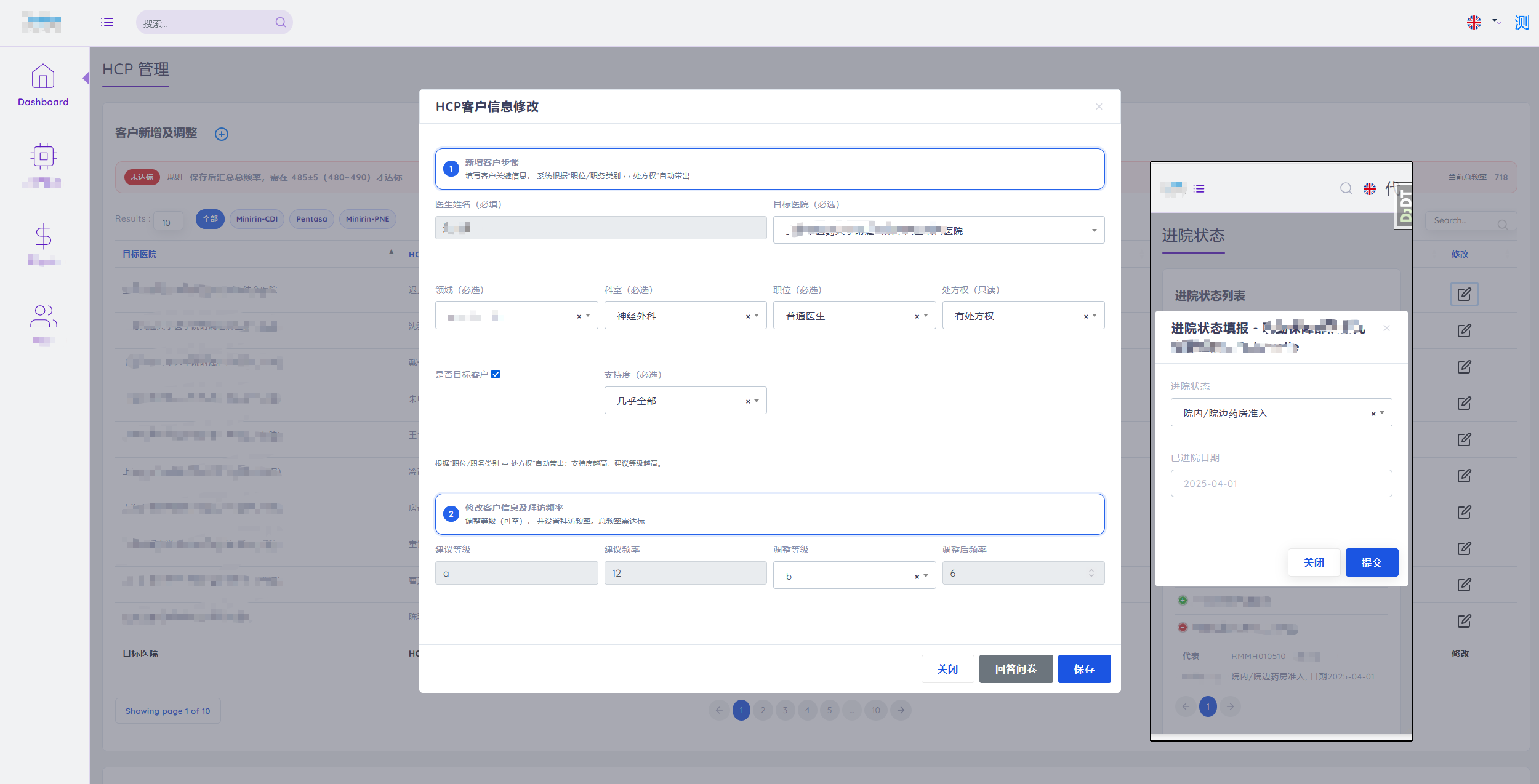The width and height of the screenshot is (1539, 784).
Task: Click 回答问卷 button
Action: coord(1016,669)
